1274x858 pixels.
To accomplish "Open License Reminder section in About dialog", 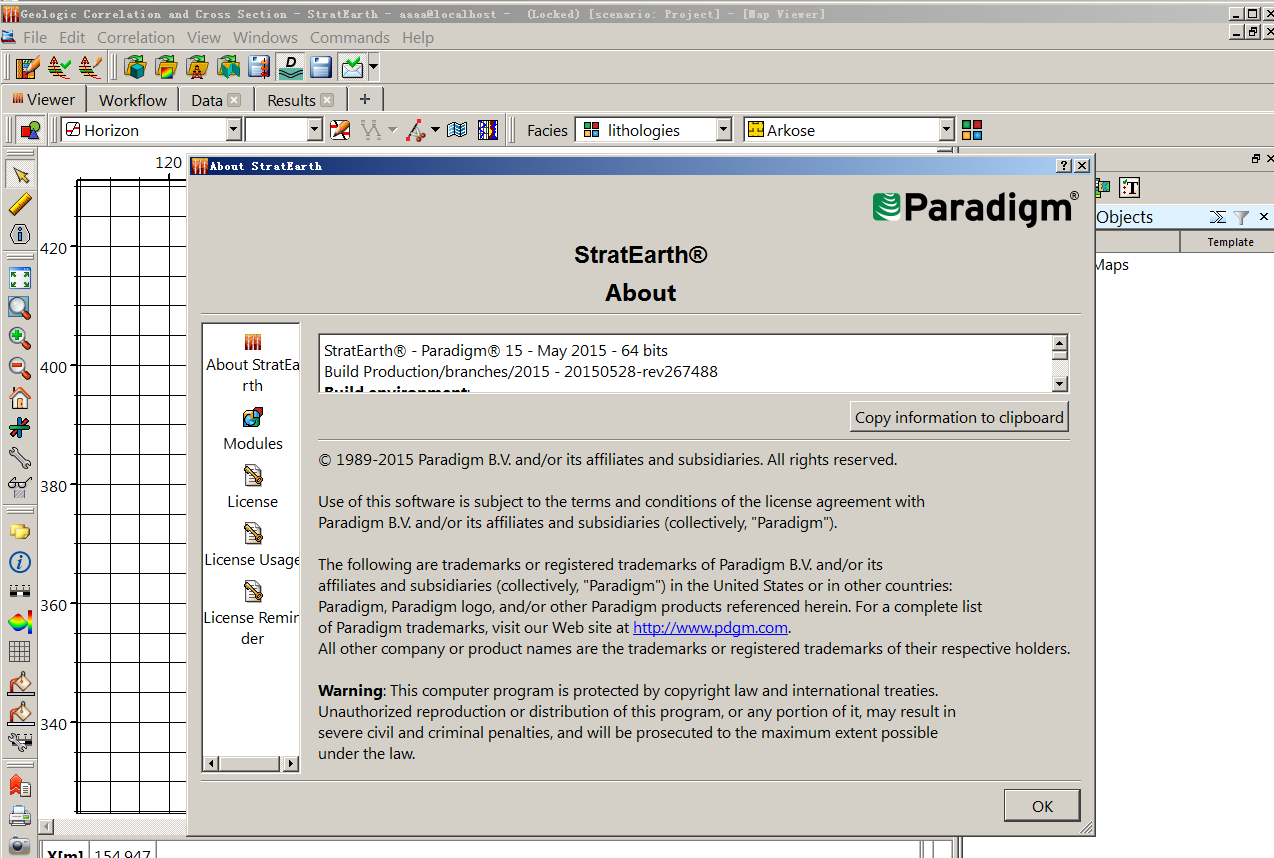I will tap(253, 614).
